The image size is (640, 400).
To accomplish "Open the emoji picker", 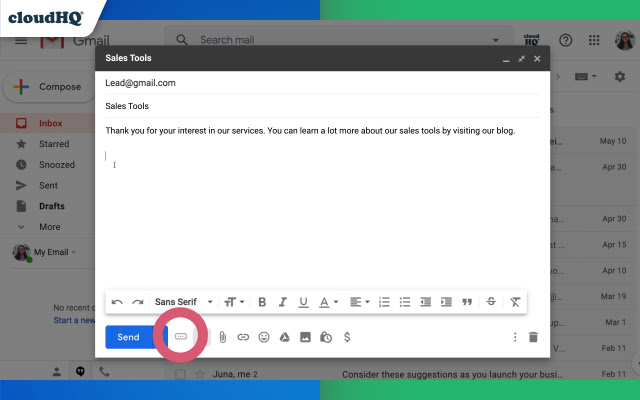I will (x=264, y=337).
